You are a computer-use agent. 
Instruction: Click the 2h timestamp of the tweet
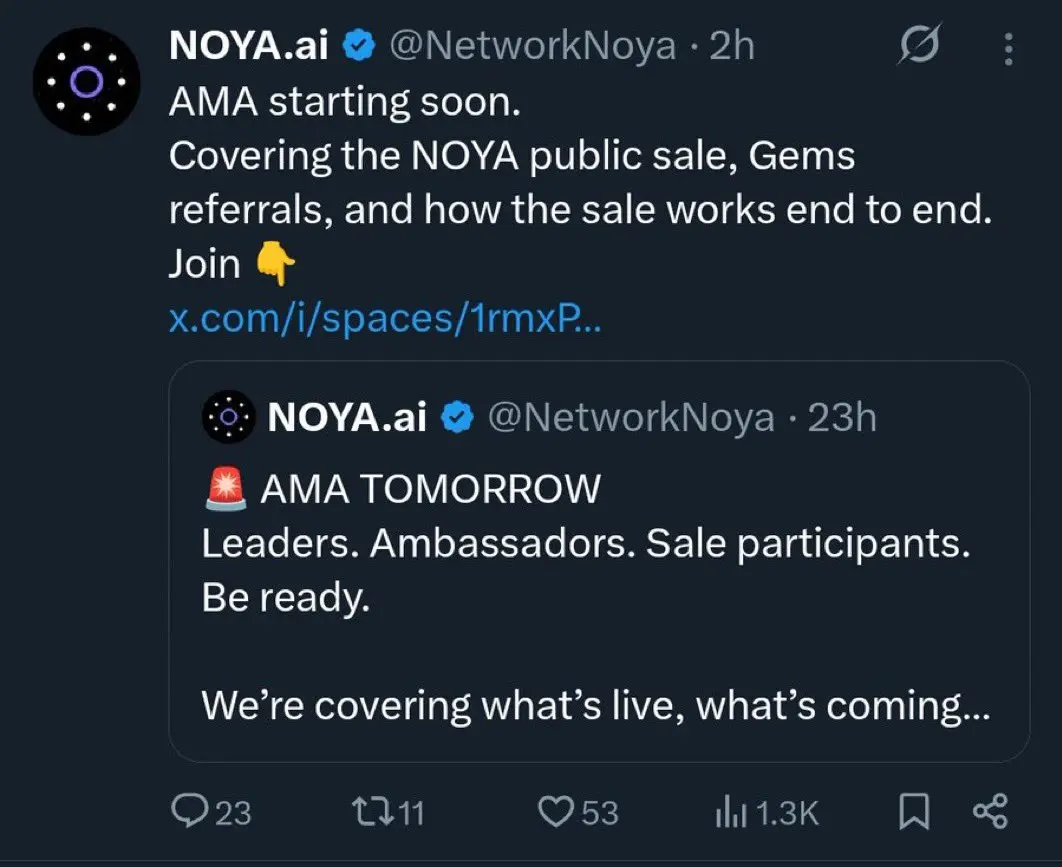[731, 47]
